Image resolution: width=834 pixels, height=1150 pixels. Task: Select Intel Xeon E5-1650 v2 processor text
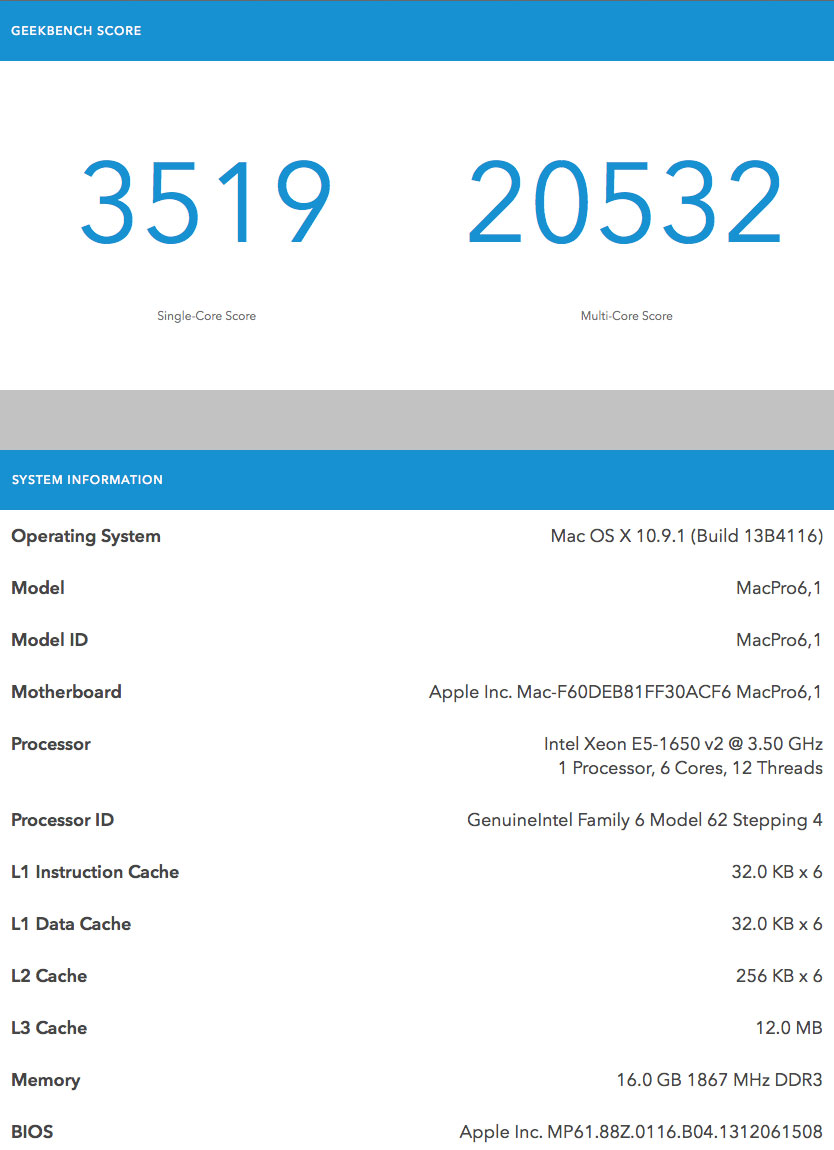[x=683, y=744]
